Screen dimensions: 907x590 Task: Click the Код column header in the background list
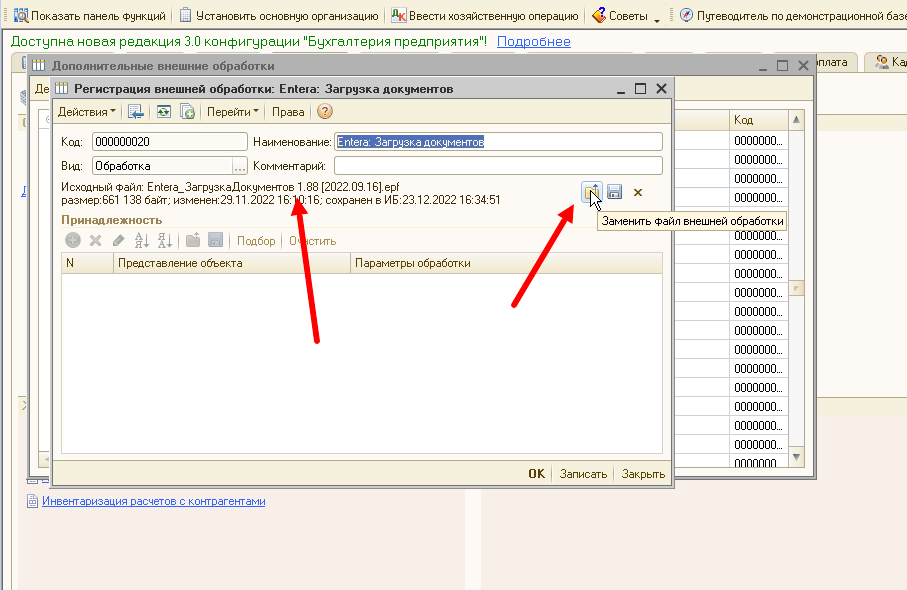[x=758, y=120]
